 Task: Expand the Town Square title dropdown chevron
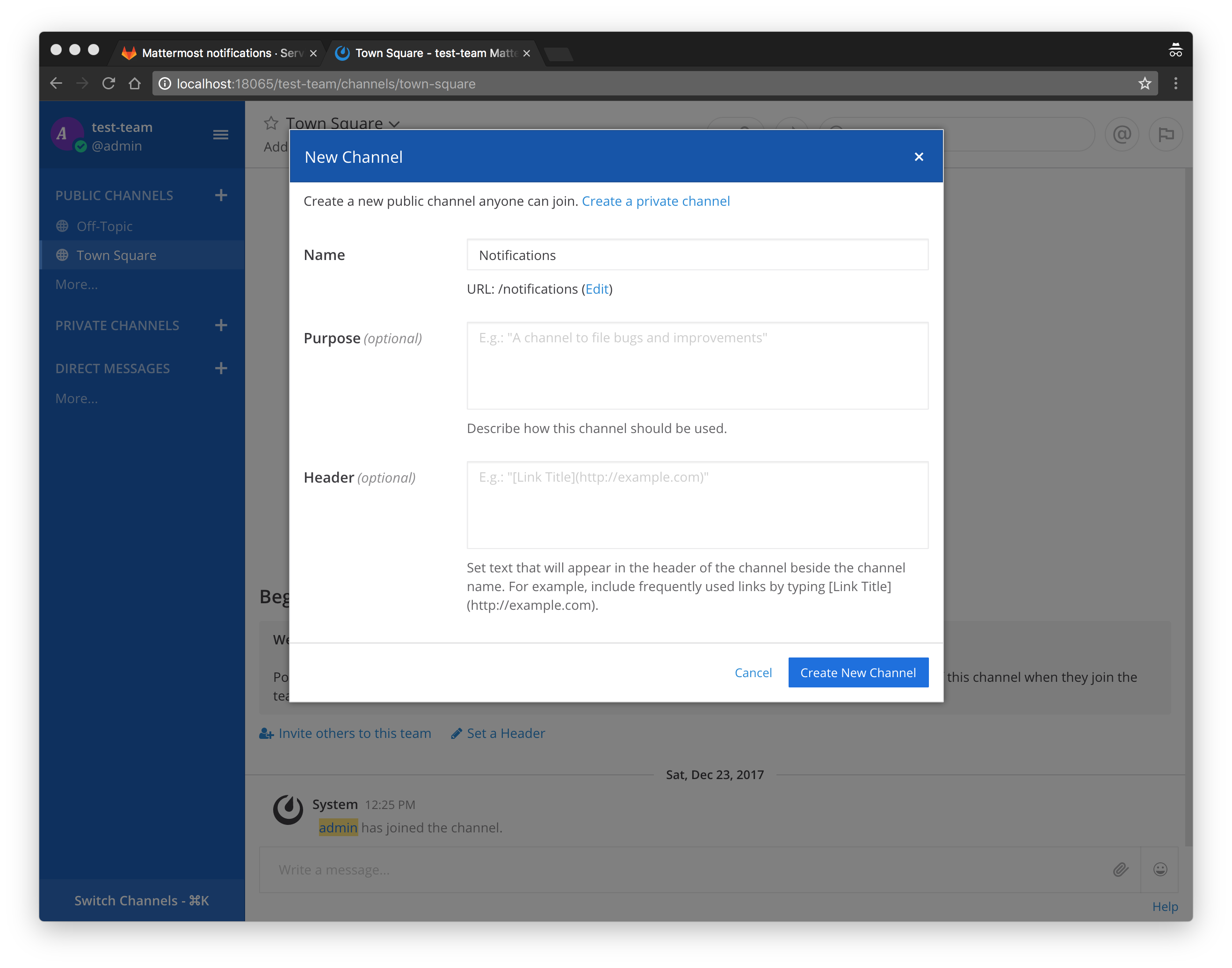pos(394,124)
